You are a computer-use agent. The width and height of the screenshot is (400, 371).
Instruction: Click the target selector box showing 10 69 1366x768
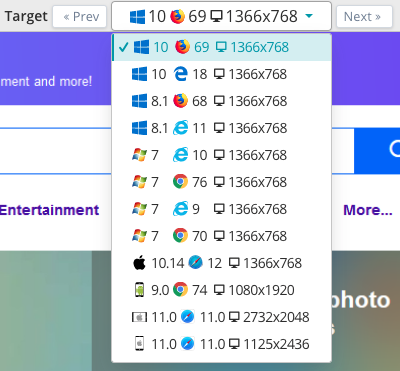[221, 16]
